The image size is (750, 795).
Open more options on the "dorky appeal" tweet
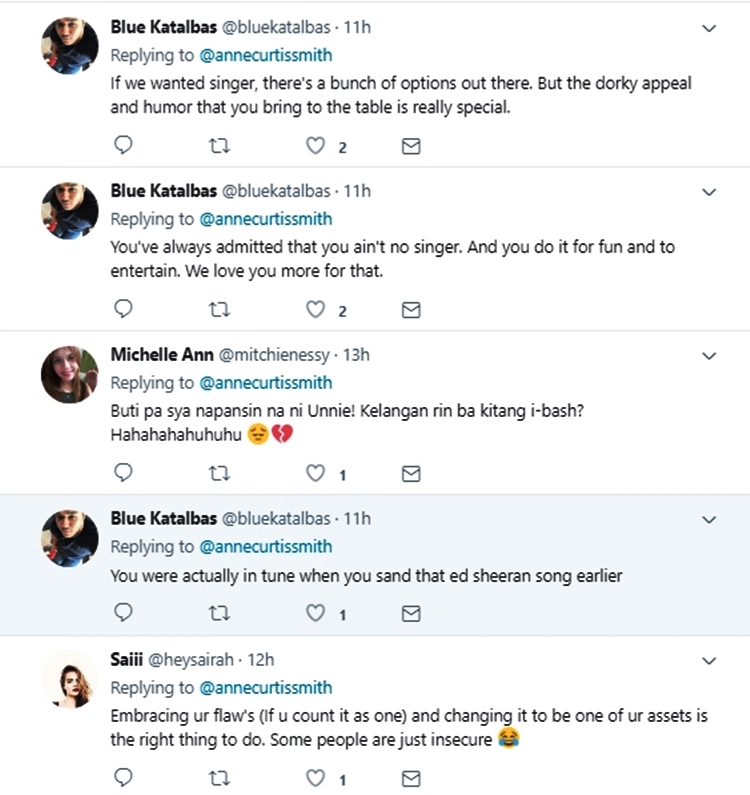(709, 28)
